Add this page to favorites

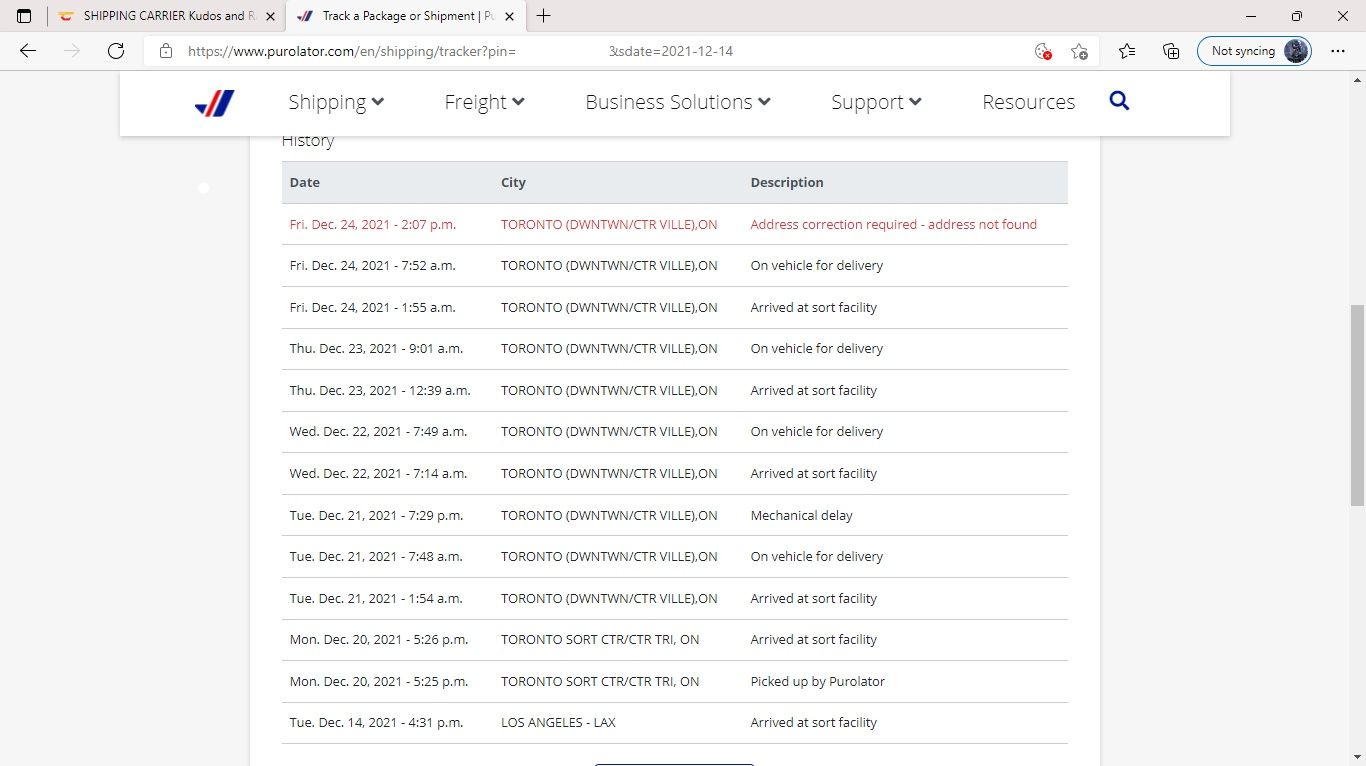tap(1079, 51)
